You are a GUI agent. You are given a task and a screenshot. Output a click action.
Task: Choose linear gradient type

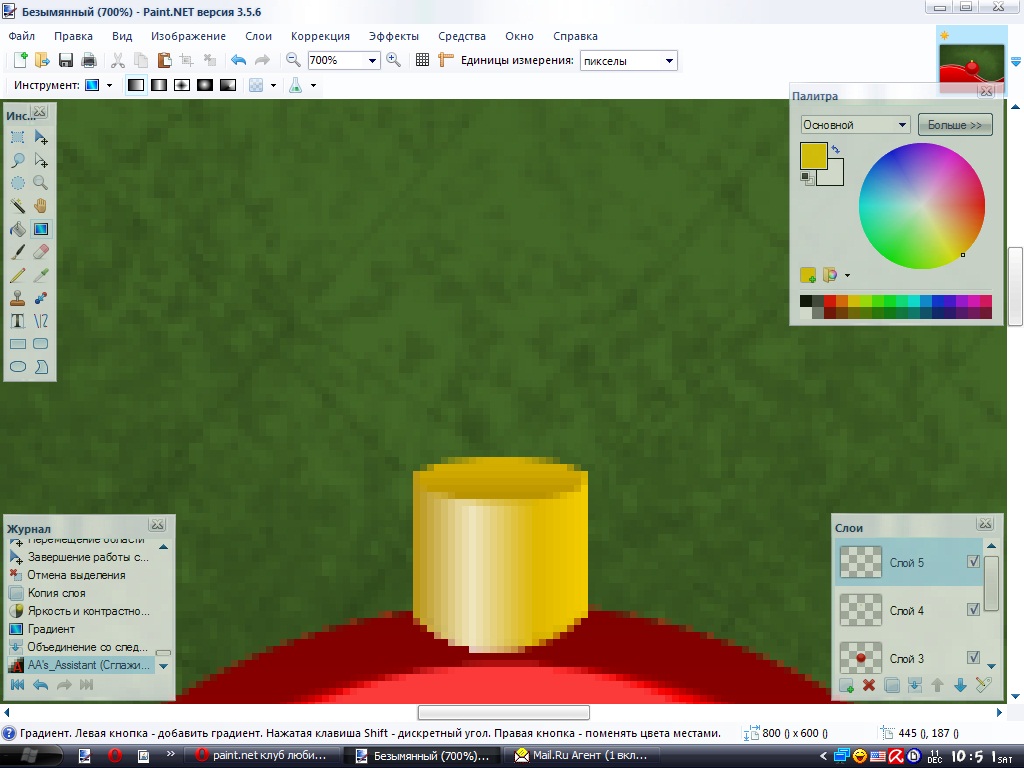tap(136, 85)
